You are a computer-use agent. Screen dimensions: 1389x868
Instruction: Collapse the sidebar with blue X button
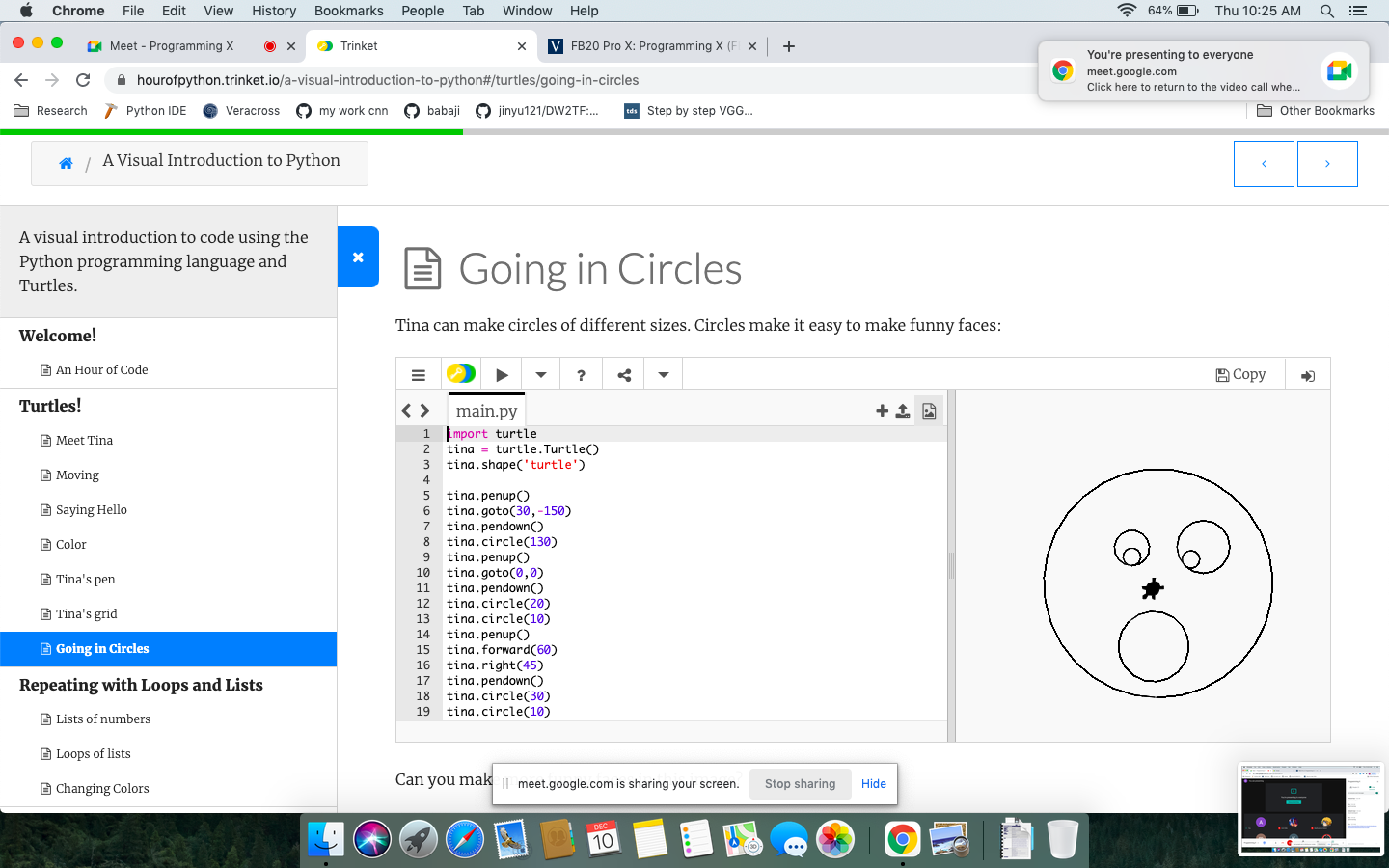(x=358, y=257)
